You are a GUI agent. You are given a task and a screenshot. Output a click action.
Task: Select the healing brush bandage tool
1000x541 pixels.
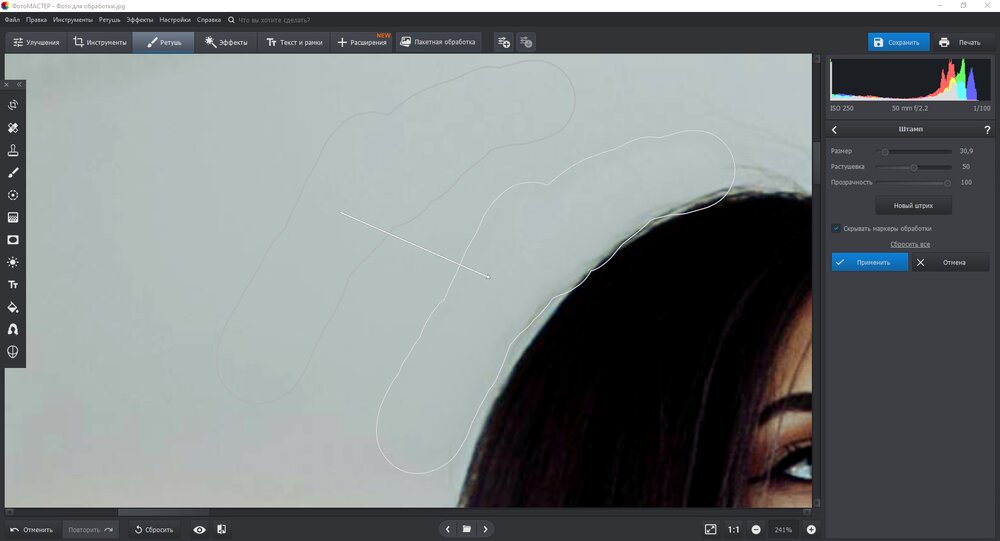13,128
